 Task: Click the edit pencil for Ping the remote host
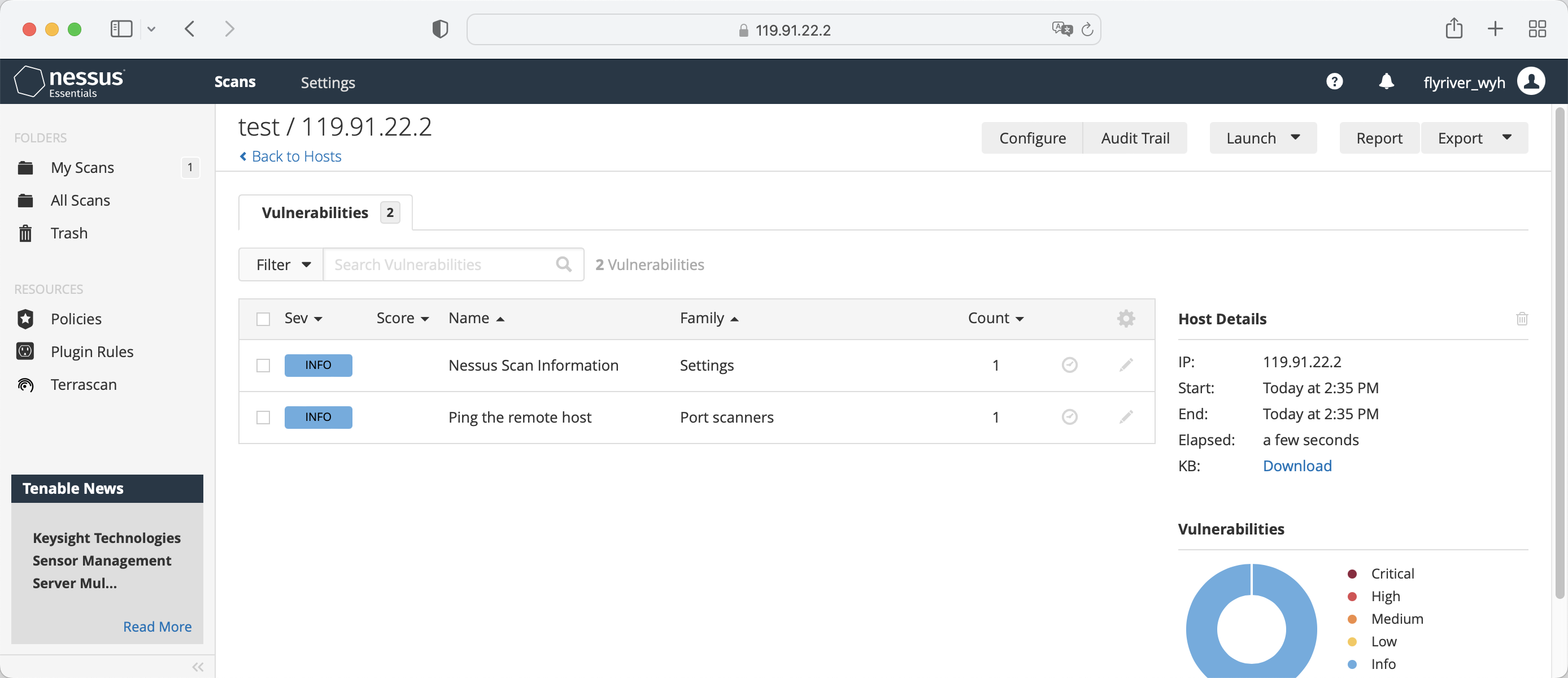(1126, 417)
